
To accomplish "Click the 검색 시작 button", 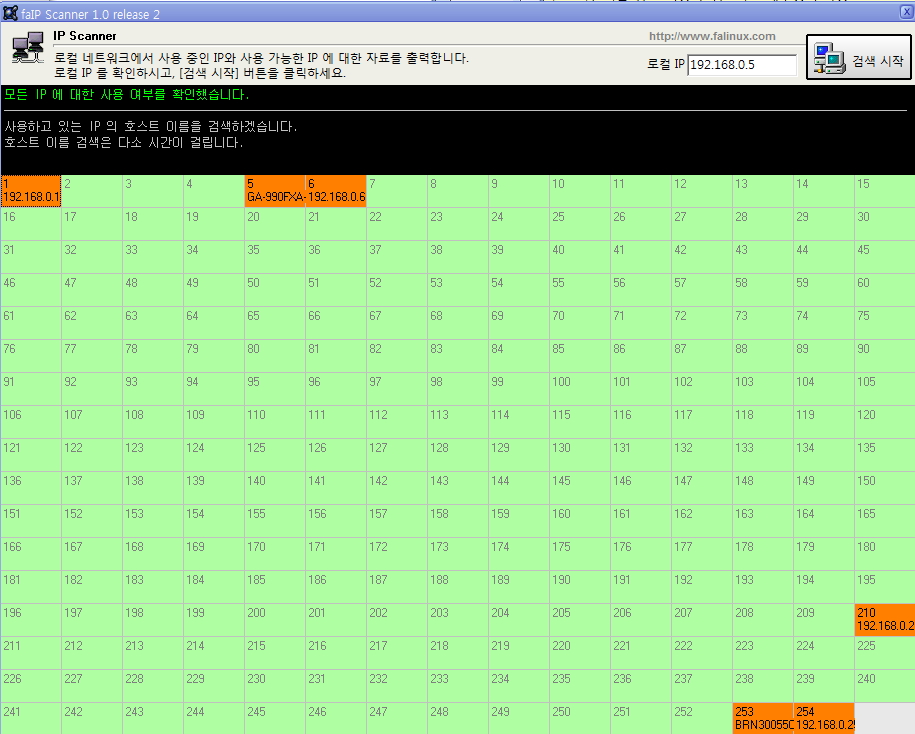I will pyautogui.click(x=858, y=57).
